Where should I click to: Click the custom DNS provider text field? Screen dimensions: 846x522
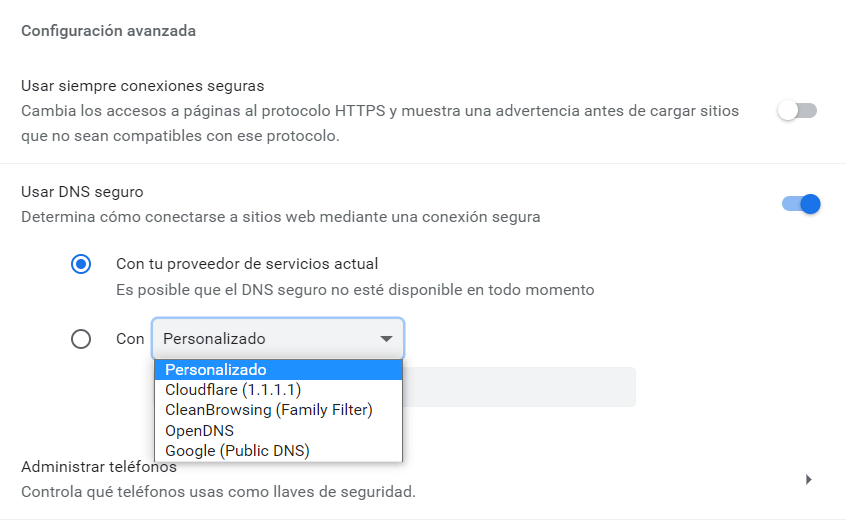pos(520,387)
